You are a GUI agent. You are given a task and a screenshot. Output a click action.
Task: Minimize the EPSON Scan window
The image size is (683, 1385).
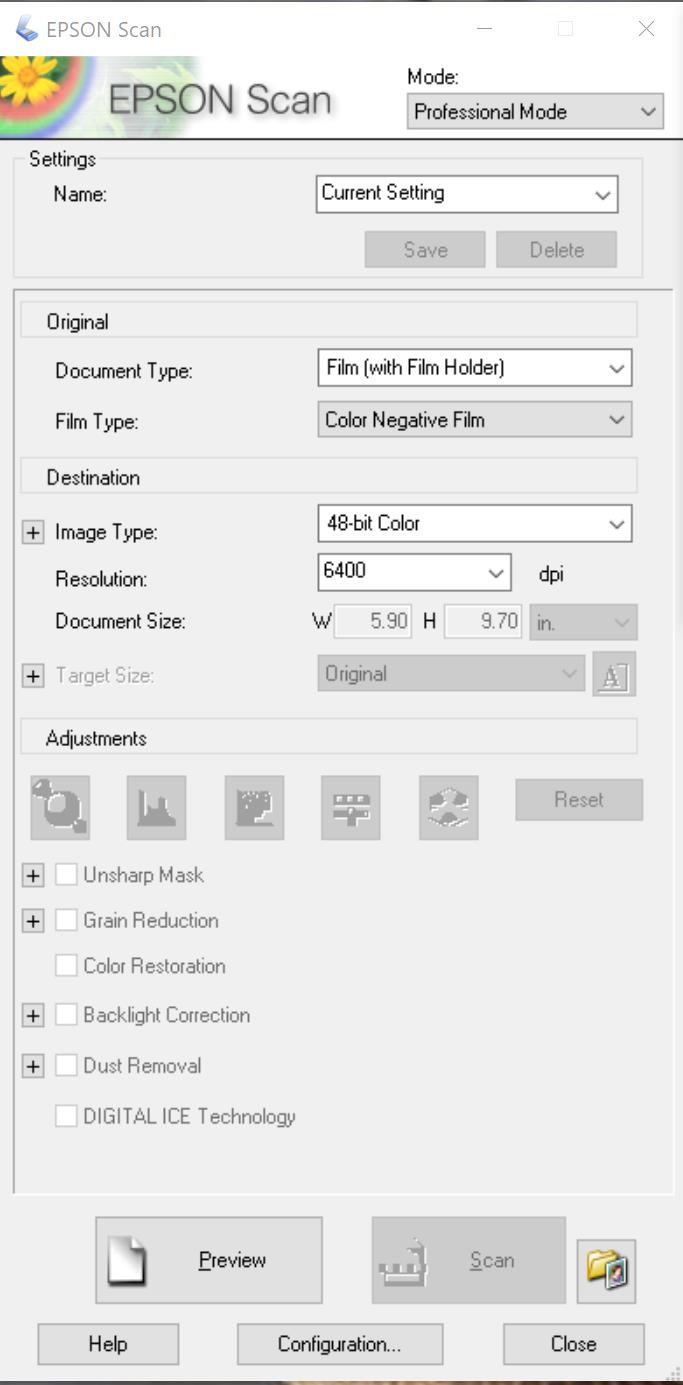coord(485,29)
